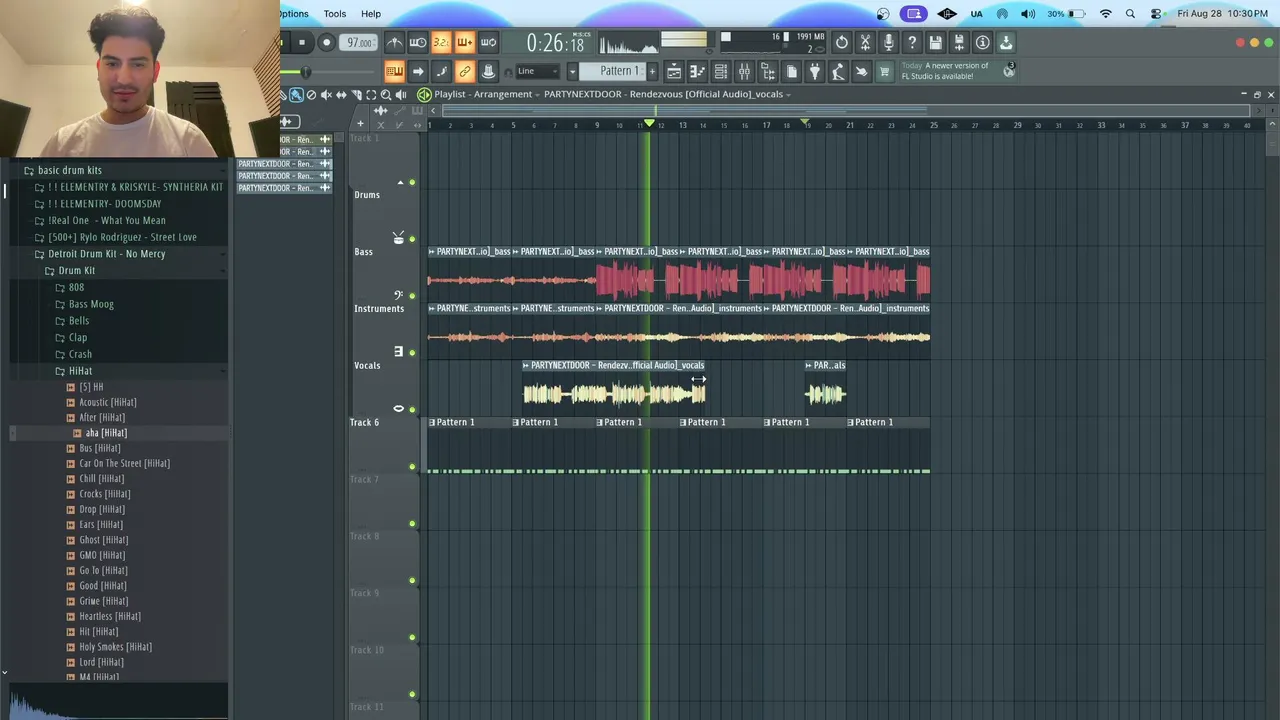Open help with the question mark icon

912,42
